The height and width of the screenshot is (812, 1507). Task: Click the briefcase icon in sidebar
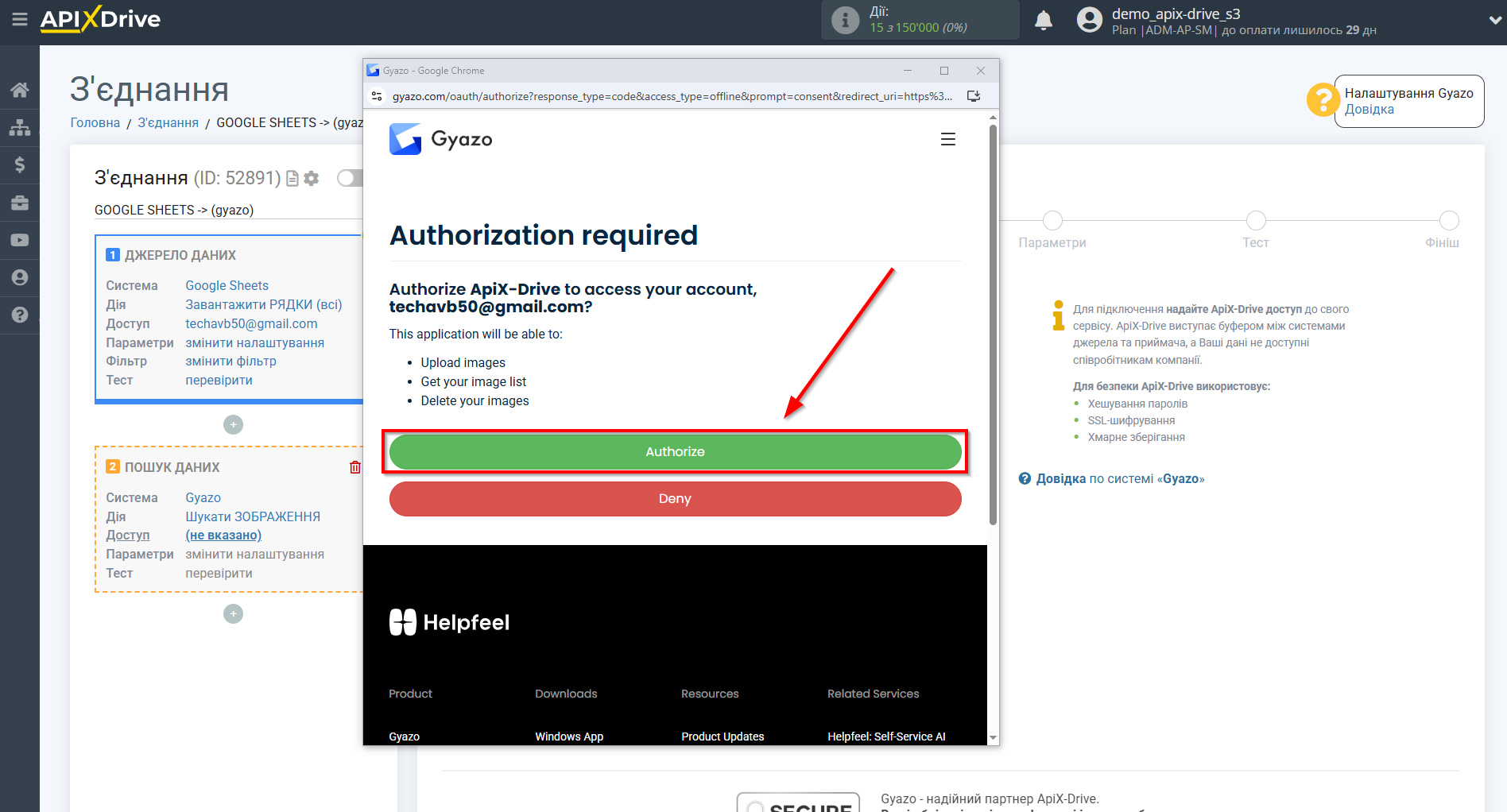[x=20, y=203]
